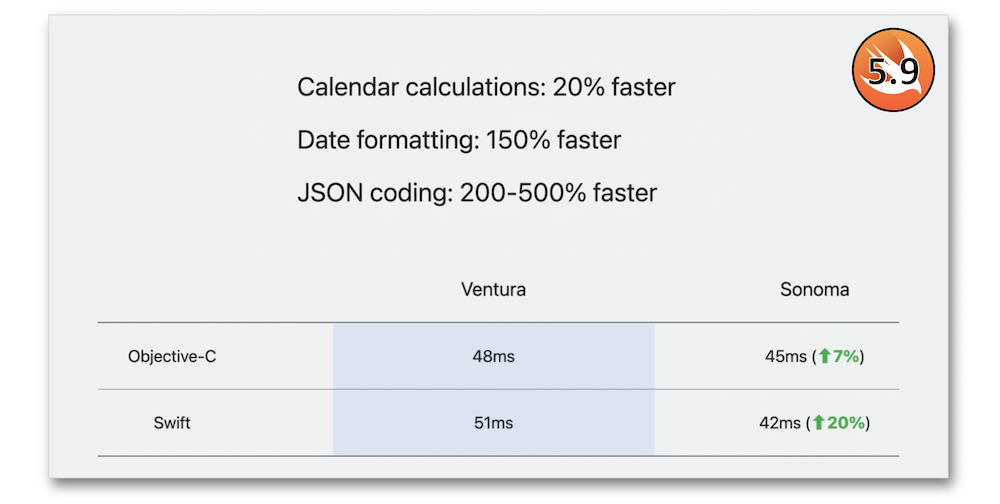Select the Ventura column header

click(493, 290)
